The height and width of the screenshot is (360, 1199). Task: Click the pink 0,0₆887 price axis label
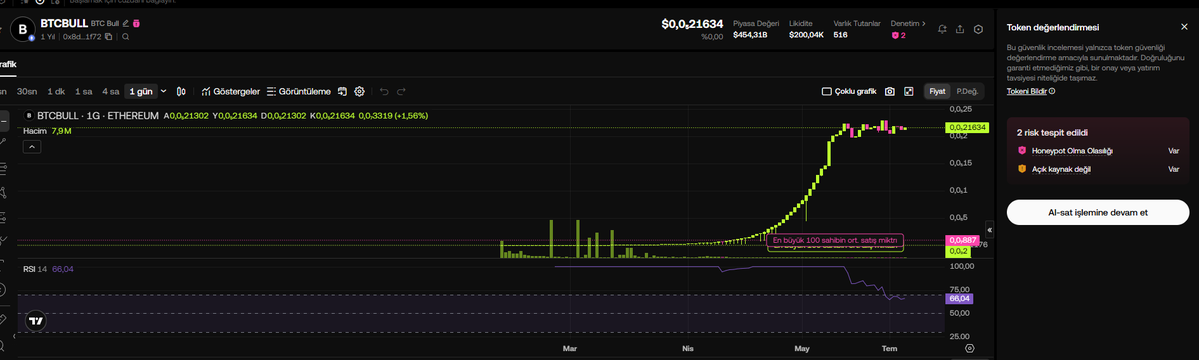click(963, 240)
